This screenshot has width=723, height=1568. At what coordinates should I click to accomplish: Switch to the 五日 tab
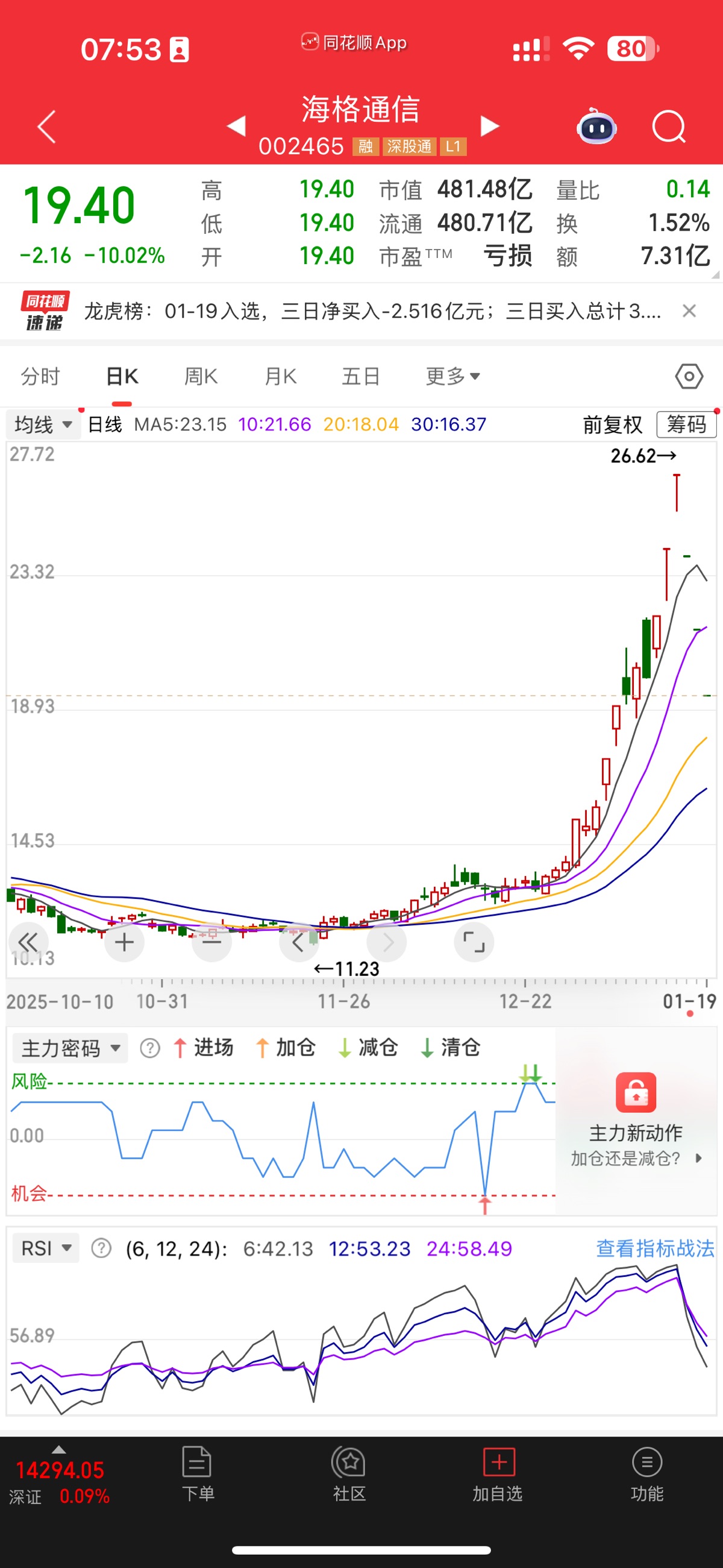coord(361,376)
